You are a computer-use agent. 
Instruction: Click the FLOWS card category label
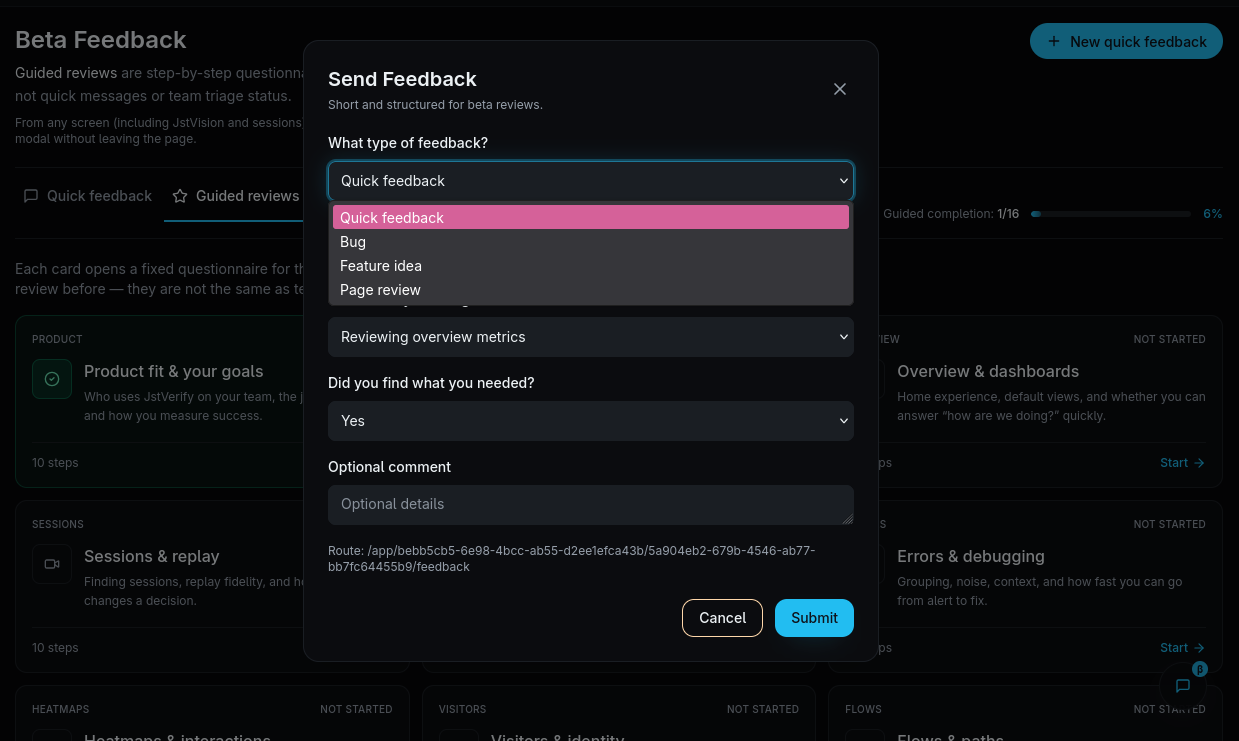click(x=863, y=709)
